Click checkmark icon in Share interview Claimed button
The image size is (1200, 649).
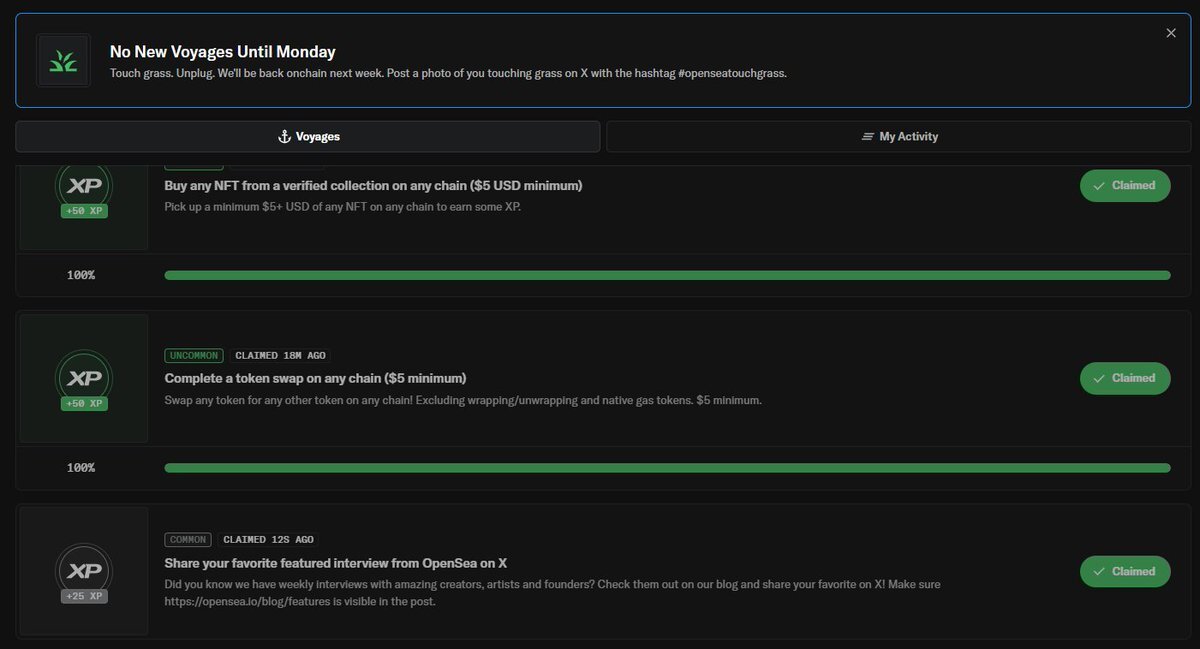[x=1099, y=571]
